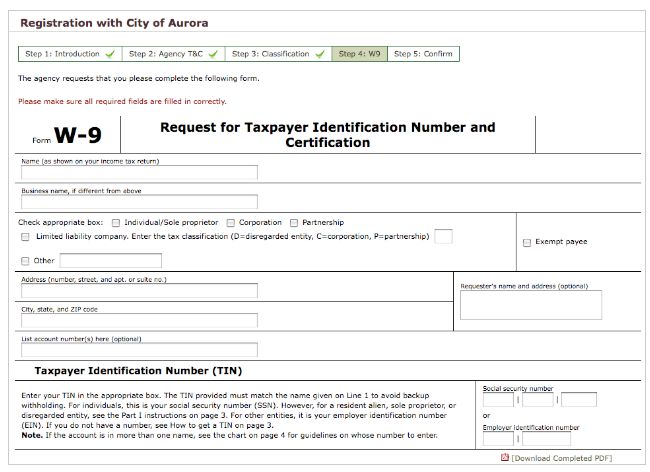Click the LLC tax classification box
The width and height of the screenshot is (650, 472).
pos(443,236)
